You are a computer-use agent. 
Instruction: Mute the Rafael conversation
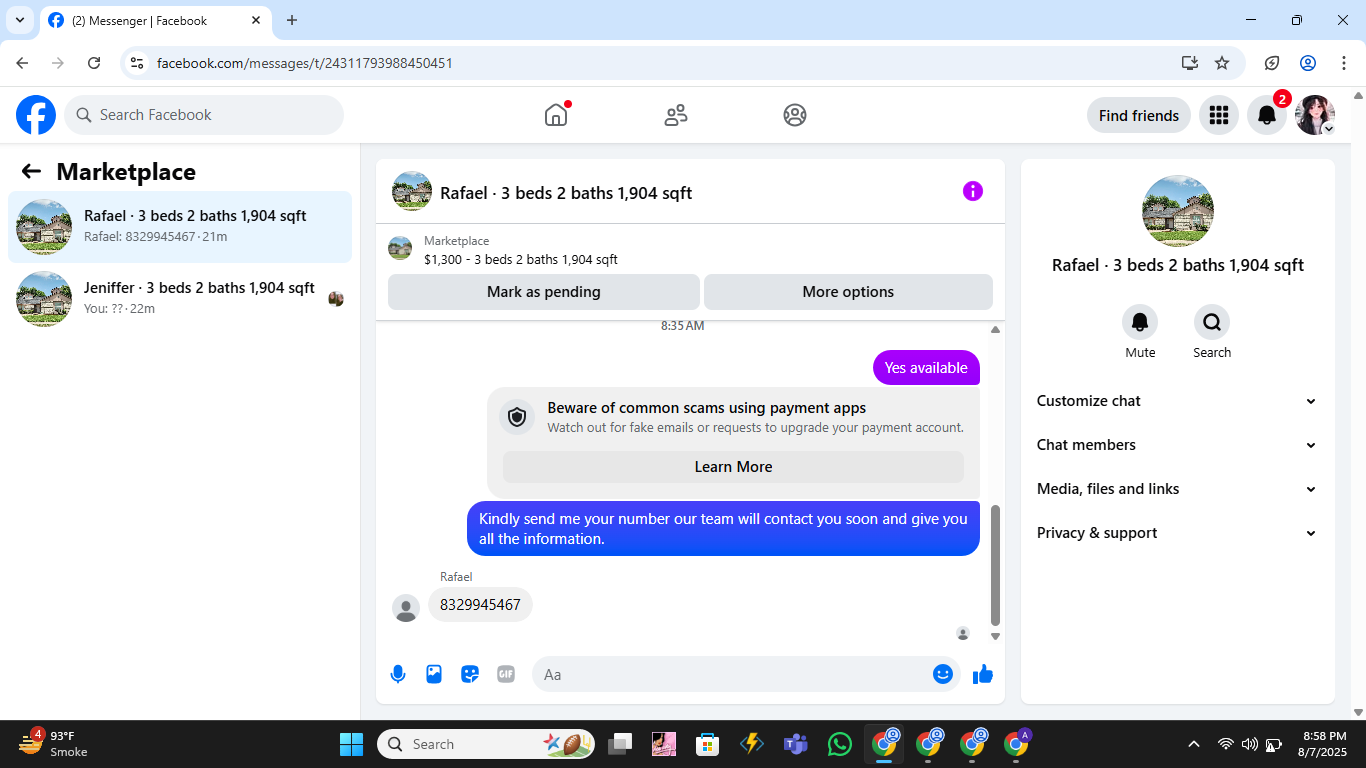tap(1140, 322)
